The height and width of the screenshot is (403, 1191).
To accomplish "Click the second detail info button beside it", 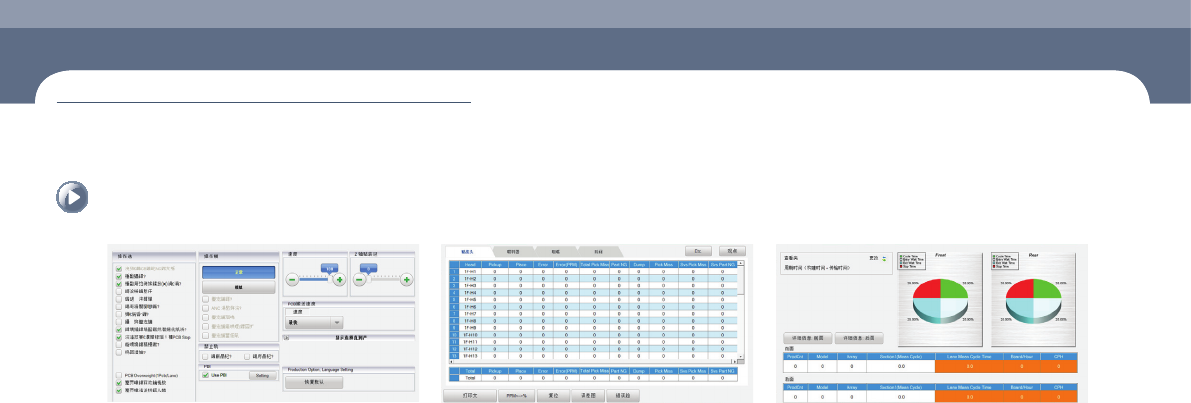I will pyautogui.click(x=859, y=338).
